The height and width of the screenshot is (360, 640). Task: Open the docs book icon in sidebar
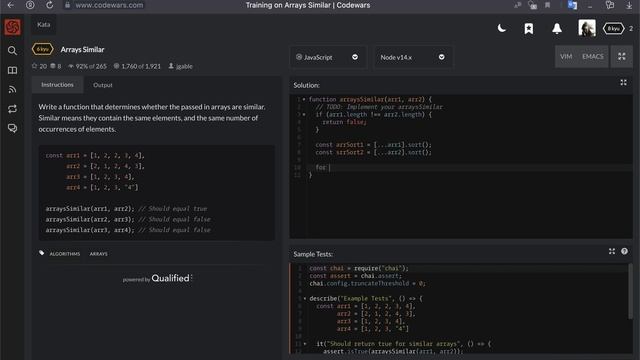pyautogui.click(x=12, y=70)
